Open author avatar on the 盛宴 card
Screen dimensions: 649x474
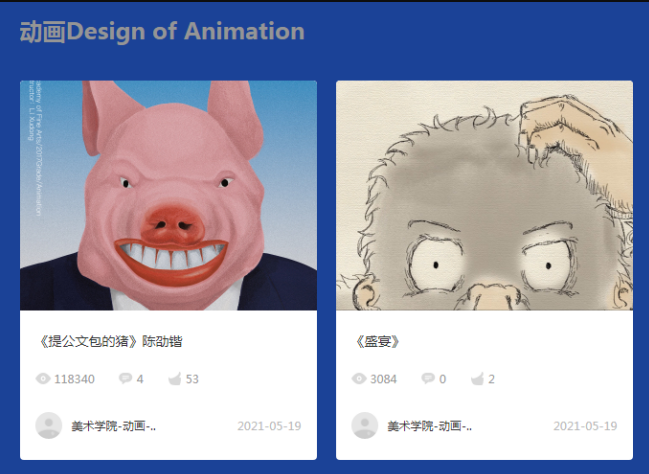pyautogui.click(x=365, y=426)
